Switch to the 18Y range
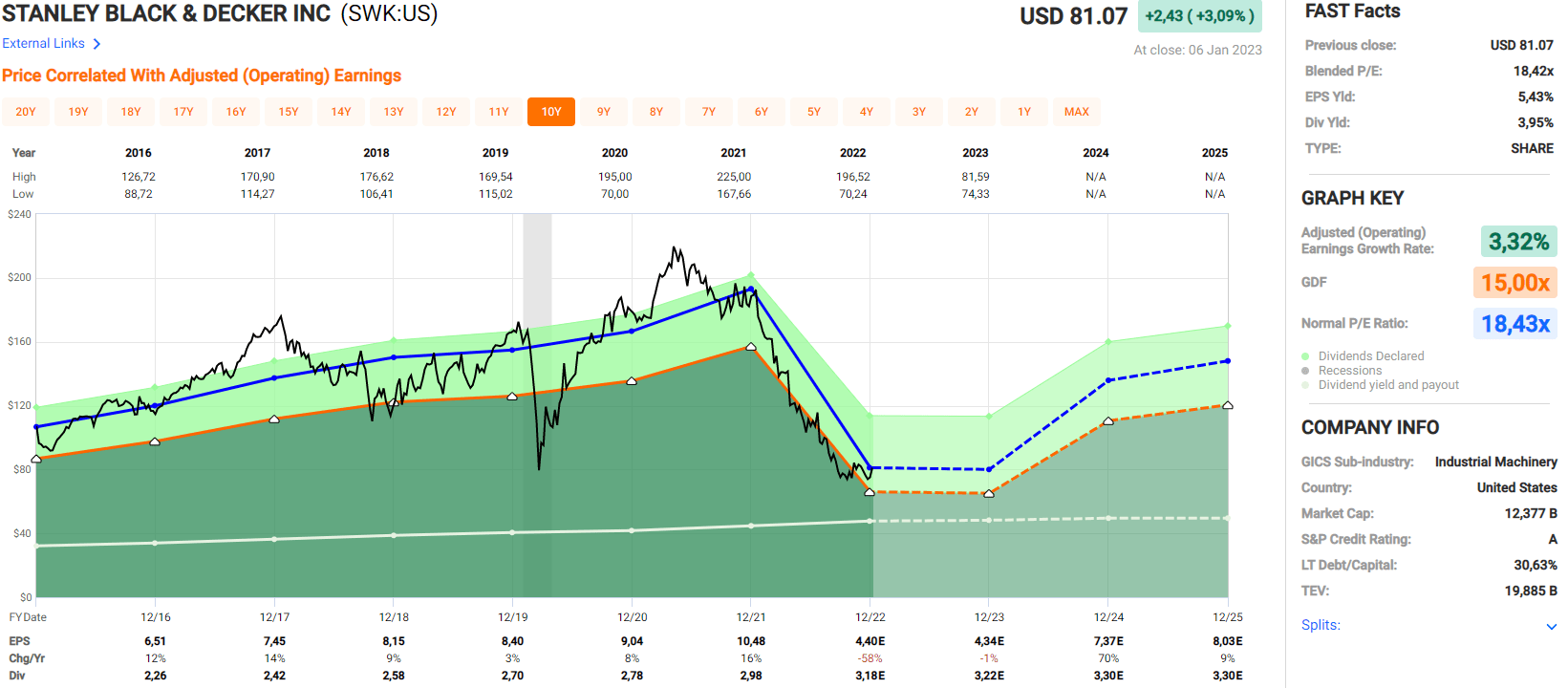 [x=131, y=112]
